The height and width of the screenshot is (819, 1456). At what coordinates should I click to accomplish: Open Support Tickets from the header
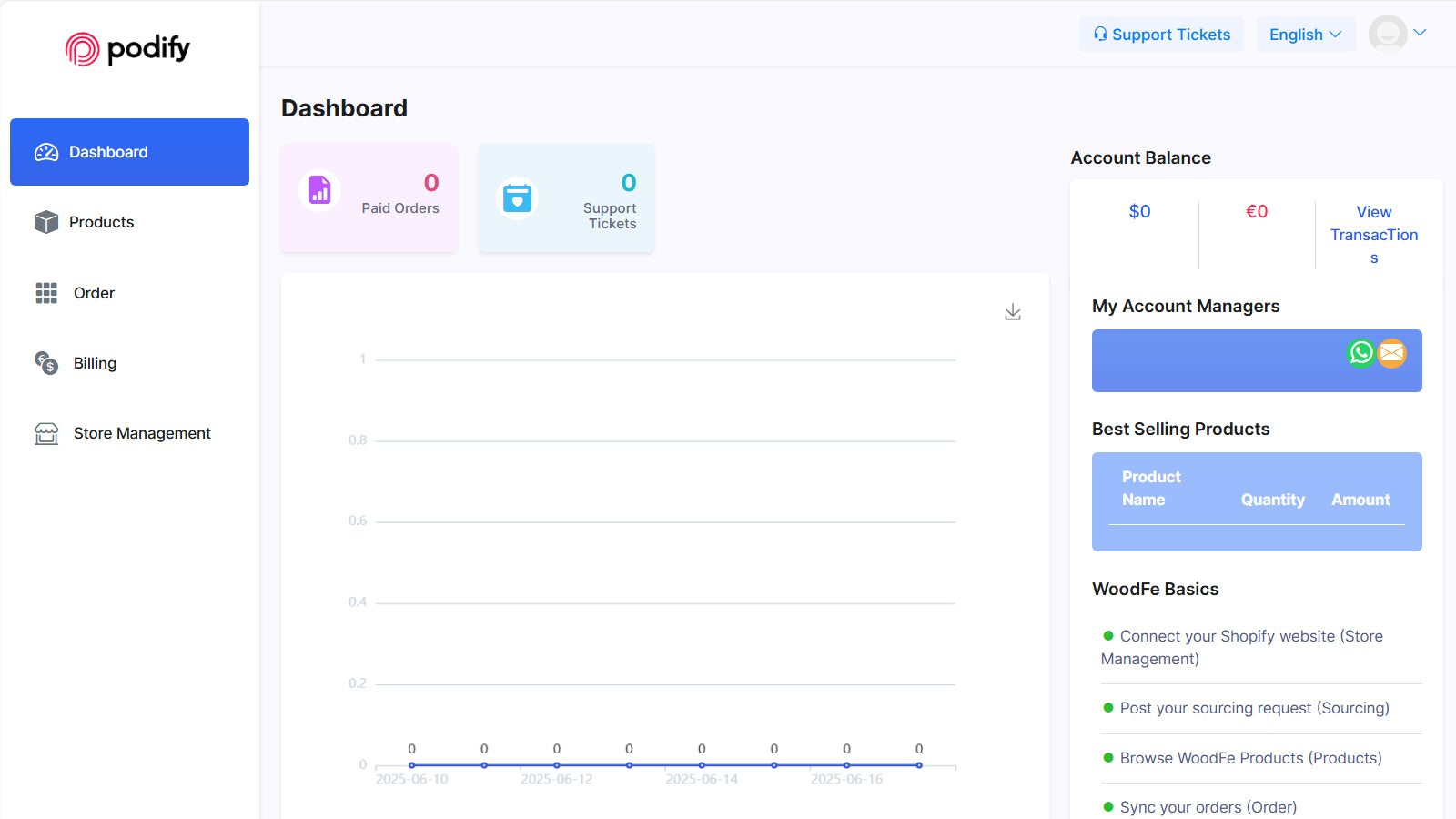1161,35
